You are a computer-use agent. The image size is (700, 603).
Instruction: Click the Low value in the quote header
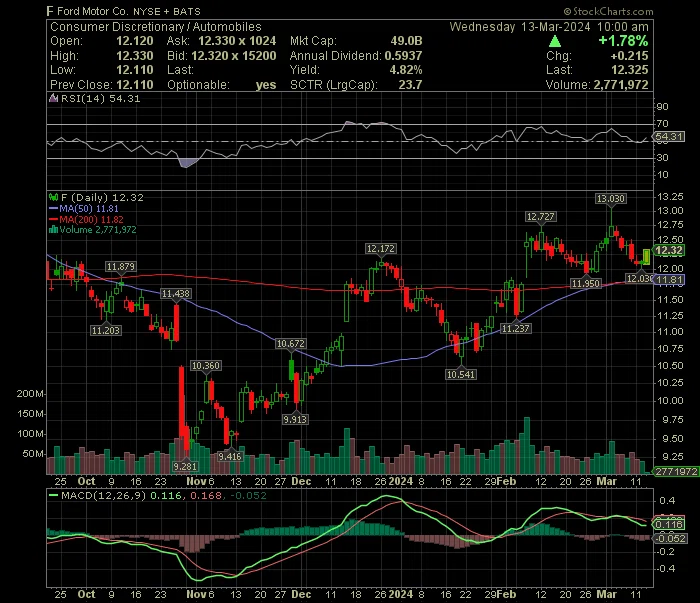pos(135,70)
